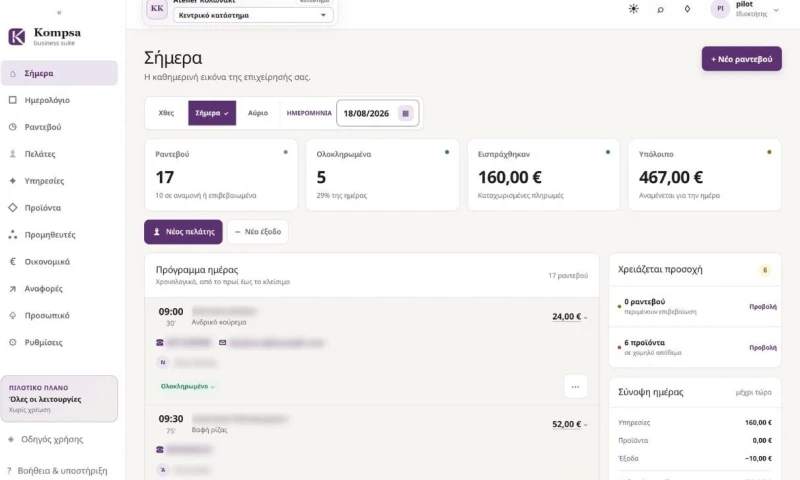The image size is (800, 480).
Task: Click the KK store avatar
Action: (157, 9)
